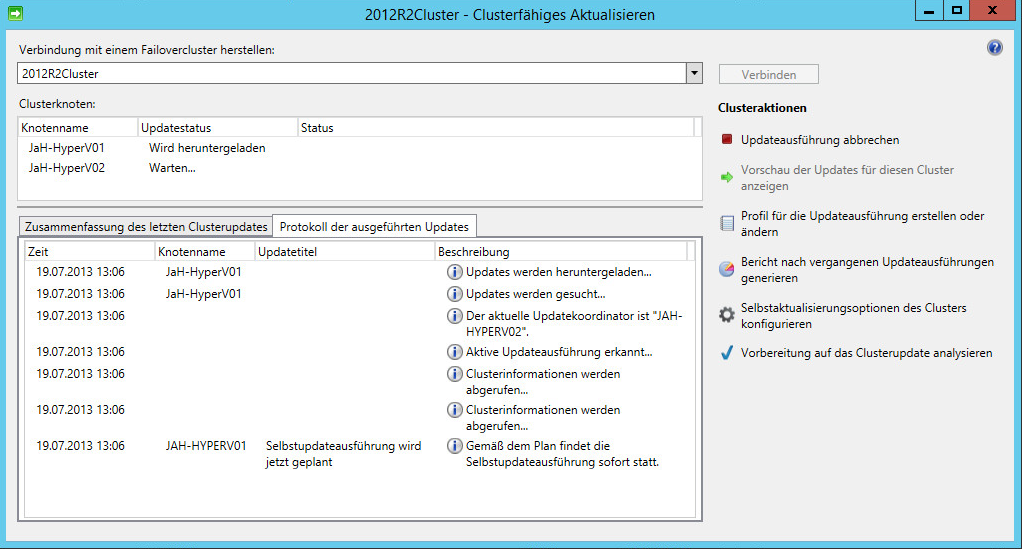Click the red stop icon for Updateausführung abbrechen
The image size is (1022, 549).
pos(727,141)
